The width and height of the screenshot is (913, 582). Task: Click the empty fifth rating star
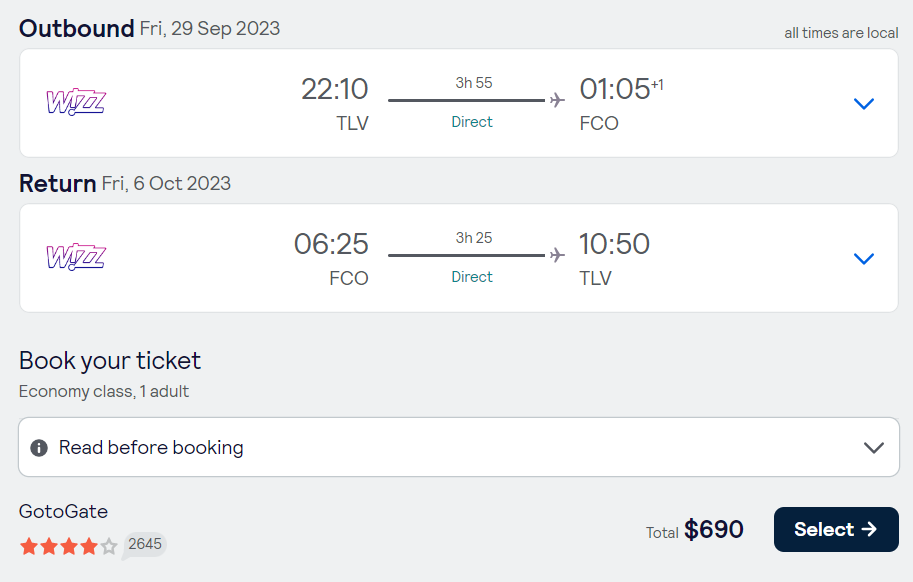pyautogui.click(x=109, y=546)
